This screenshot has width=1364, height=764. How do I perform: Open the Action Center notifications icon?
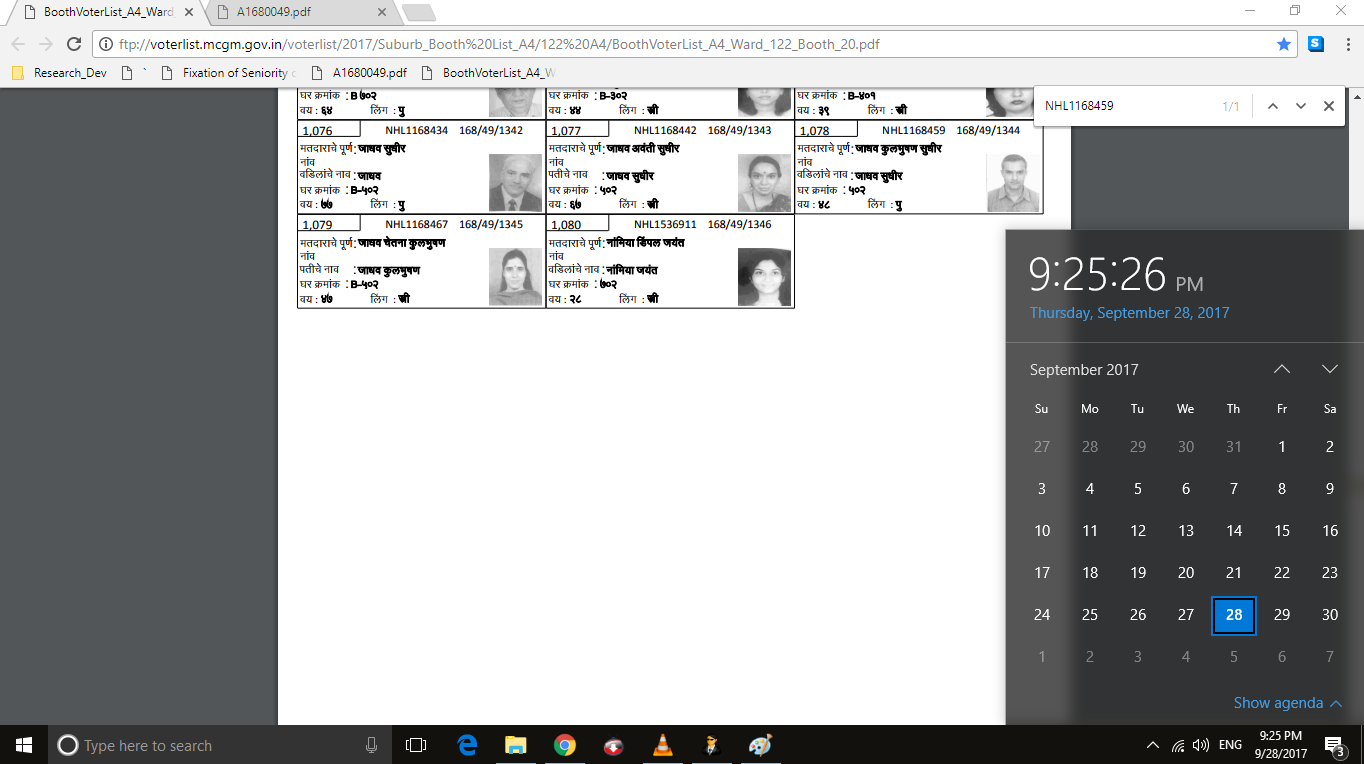point(1335,745)
